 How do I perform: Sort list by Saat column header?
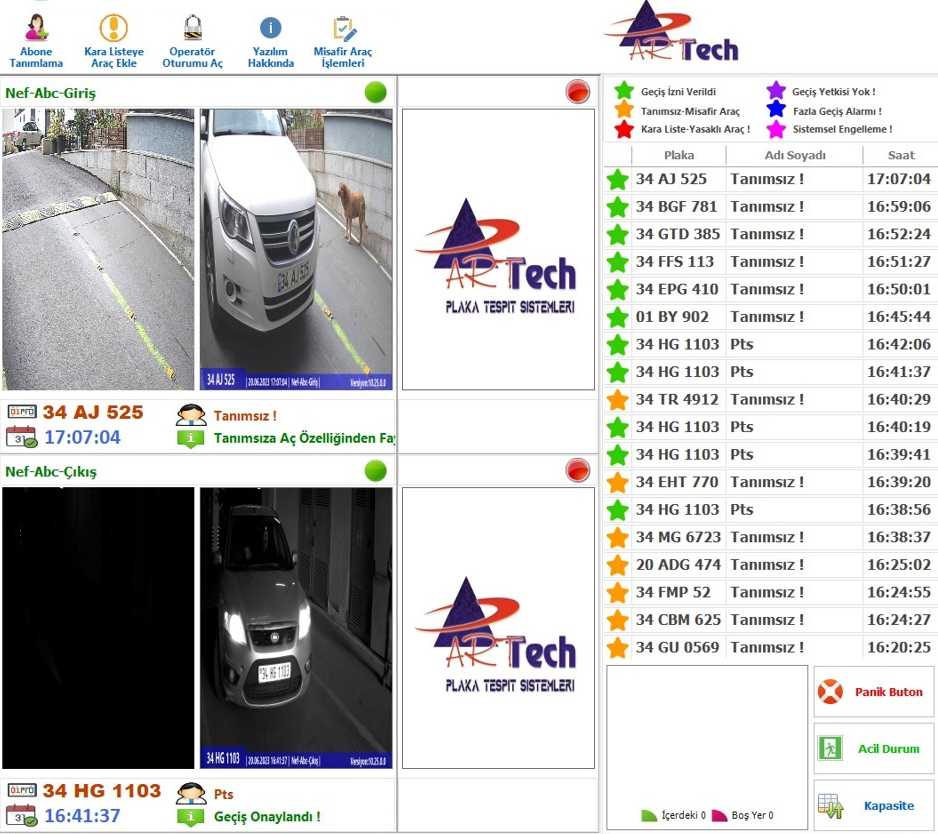tap(900, 155)
